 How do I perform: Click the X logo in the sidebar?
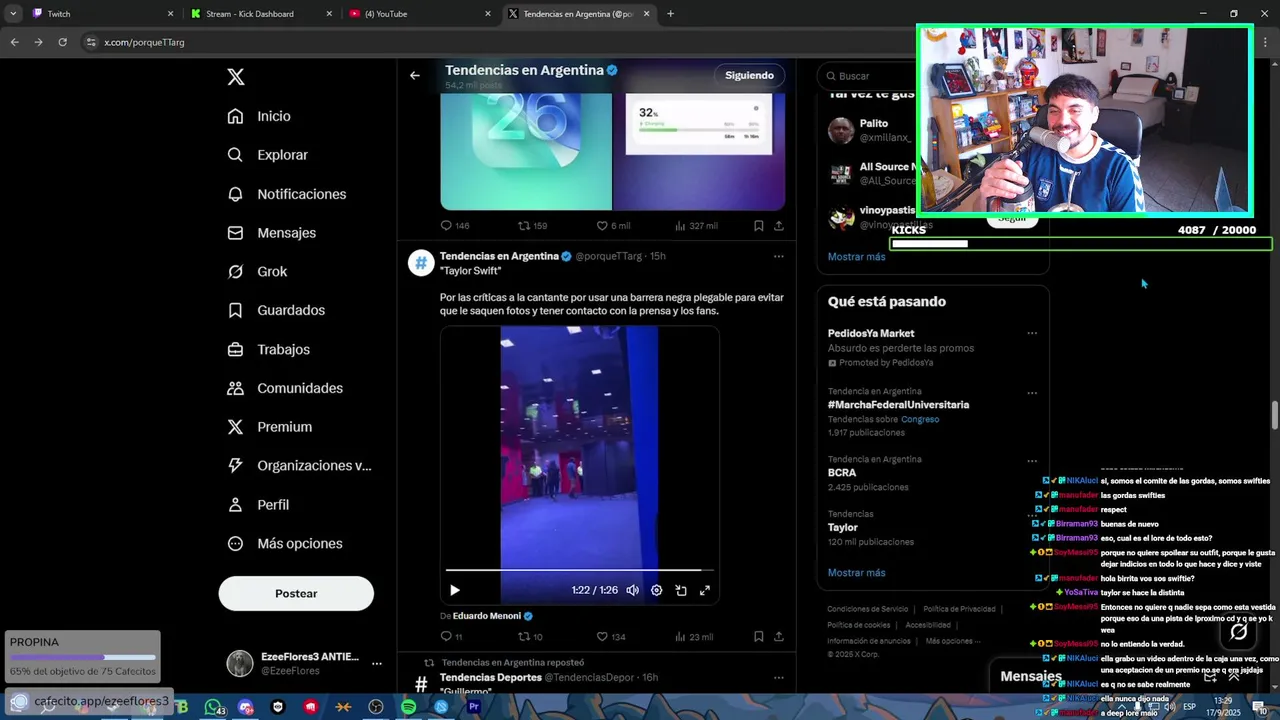[235, 77]
